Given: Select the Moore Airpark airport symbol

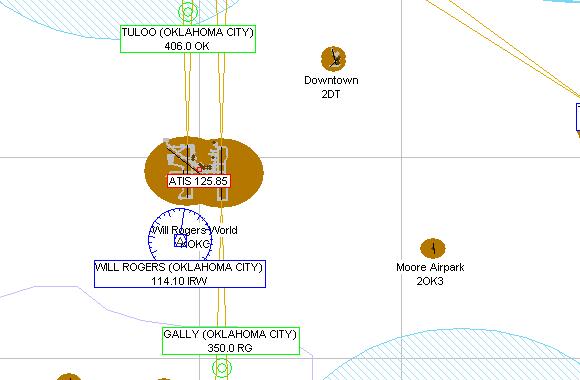Looking at the screenshot, I should click(433, 248).
